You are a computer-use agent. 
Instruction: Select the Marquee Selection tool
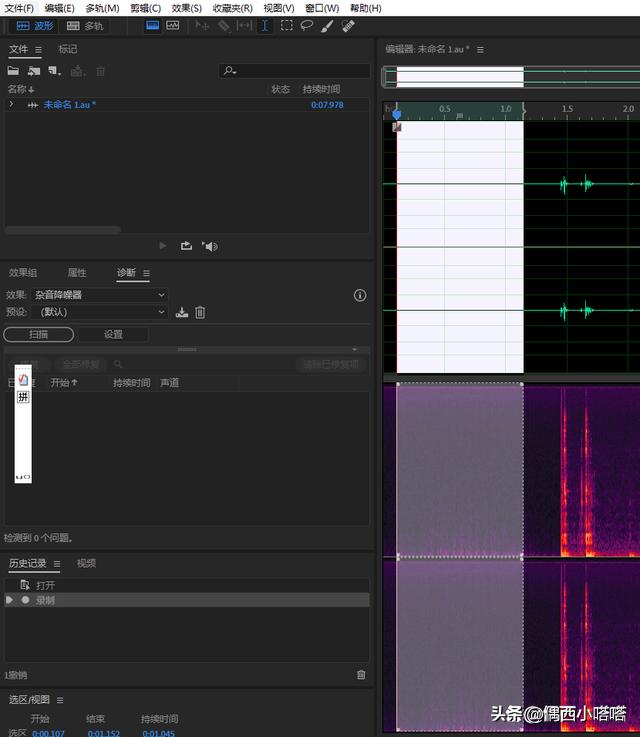click(x=287, y=26)
